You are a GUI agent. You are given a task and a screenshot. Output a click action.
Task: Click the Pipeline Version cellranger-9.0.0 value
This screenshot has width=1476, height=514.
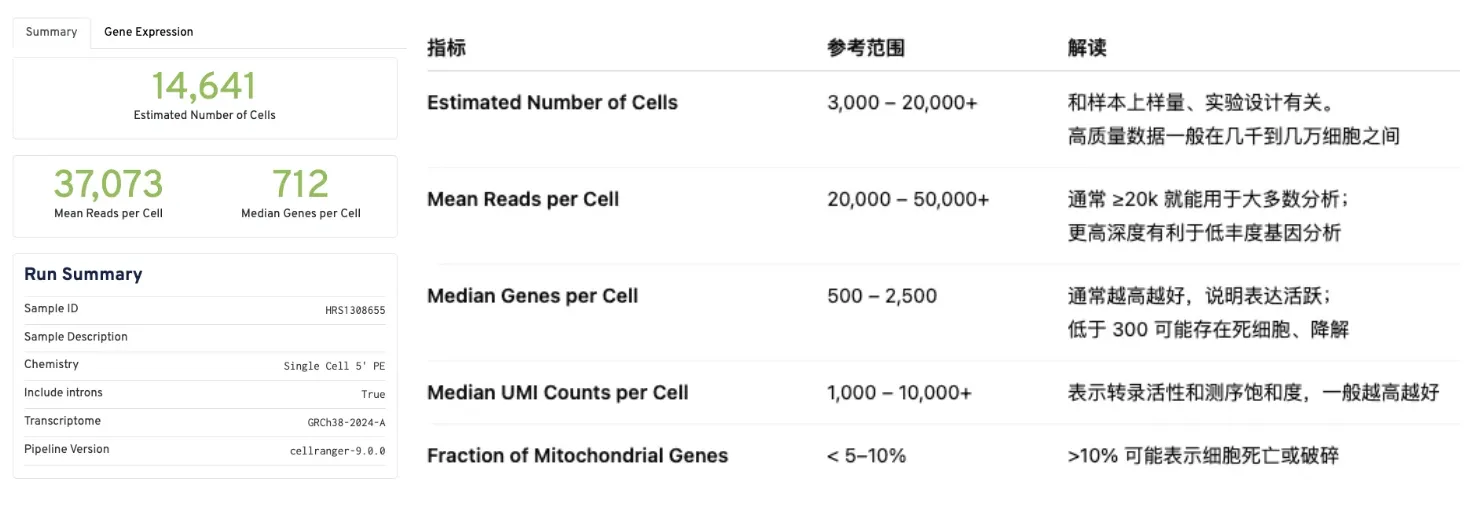[337, 450]
